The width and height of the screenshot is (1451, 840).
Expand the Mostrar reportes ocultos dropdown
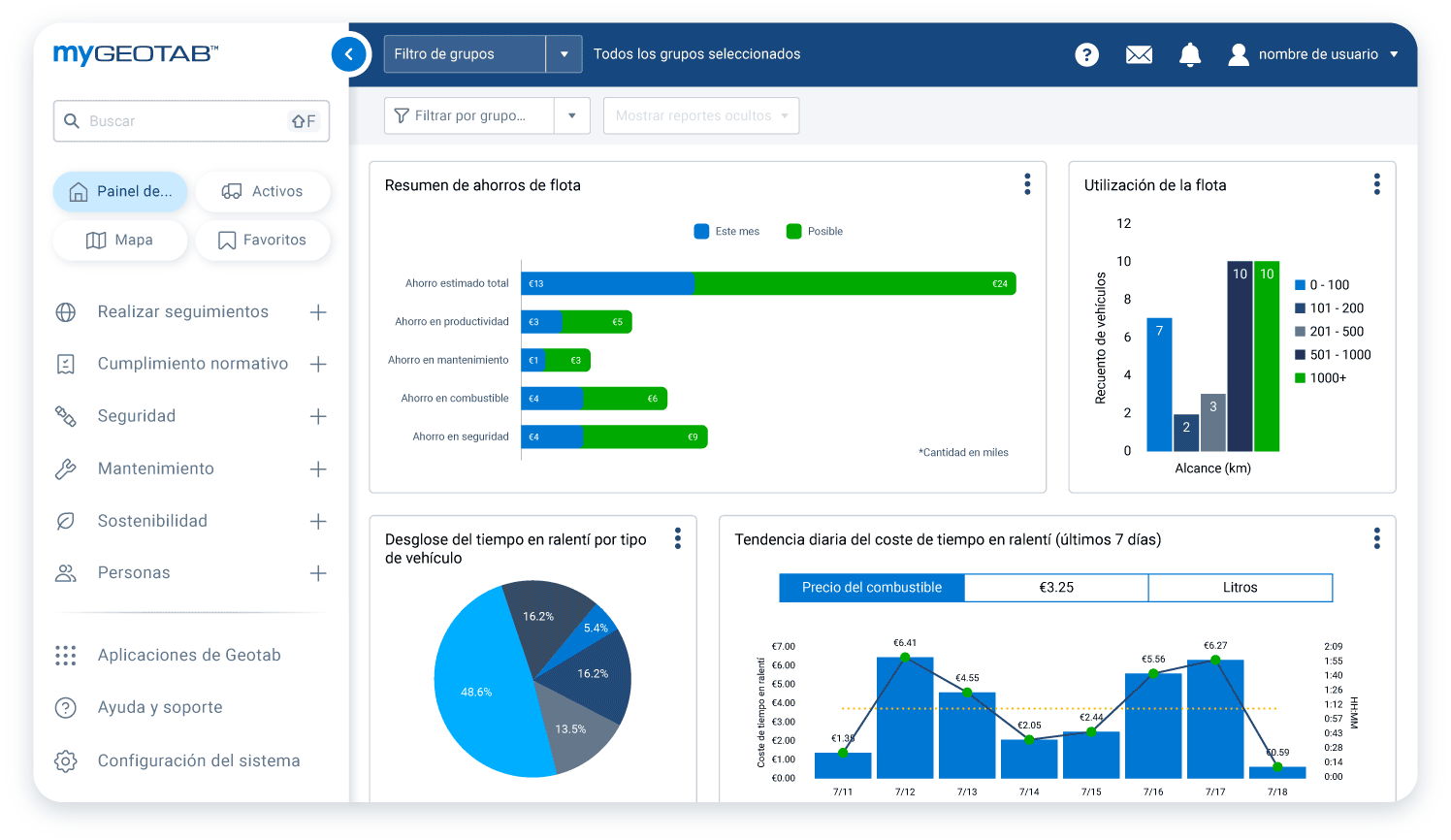[701, 115]
